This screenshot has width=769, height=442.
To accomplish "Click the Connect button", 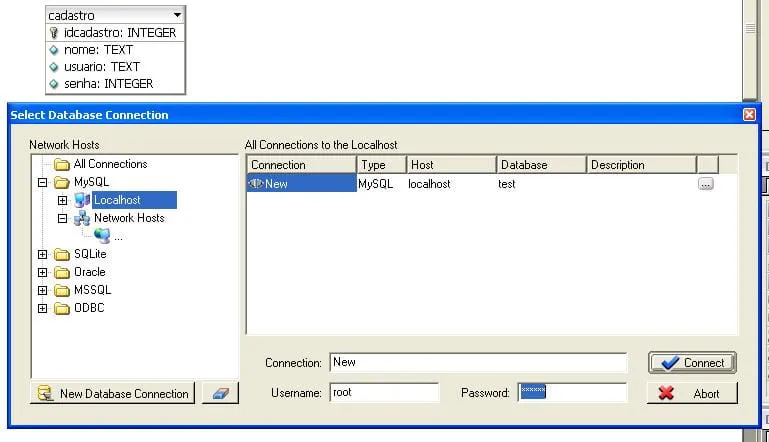I will click(692, 363).
